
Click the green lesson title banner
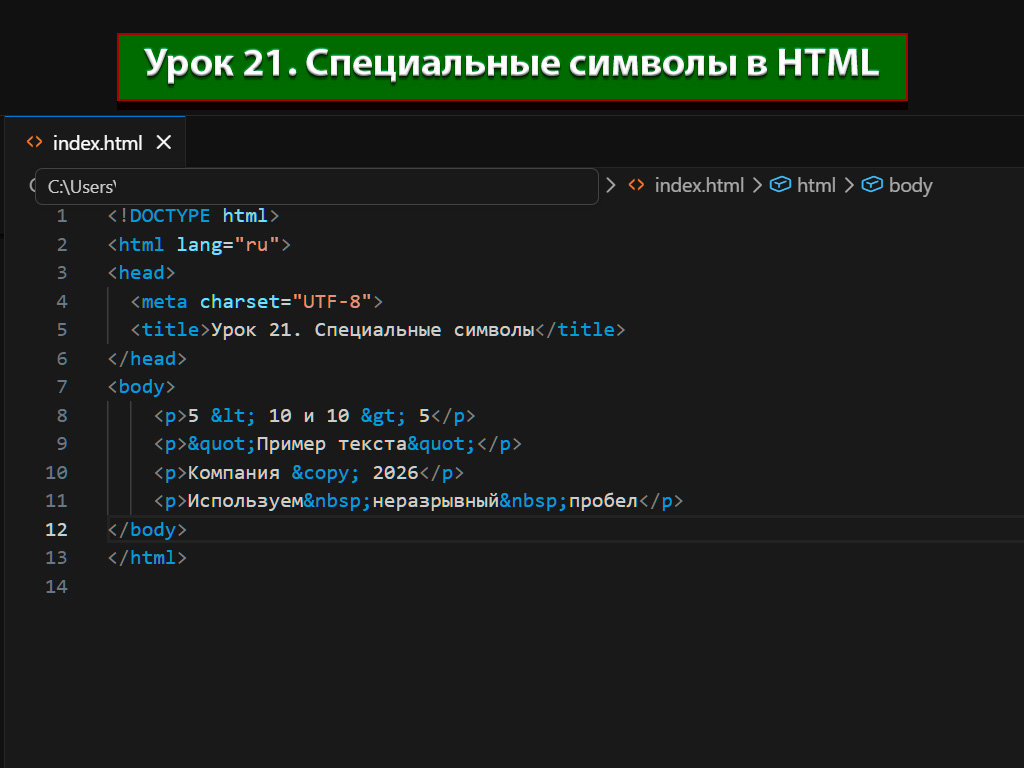[512, 67]
